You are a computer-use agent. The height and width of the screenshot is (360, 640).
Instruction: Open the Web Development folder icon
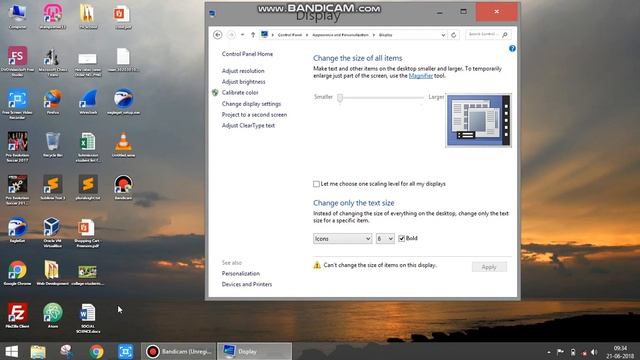53,273
